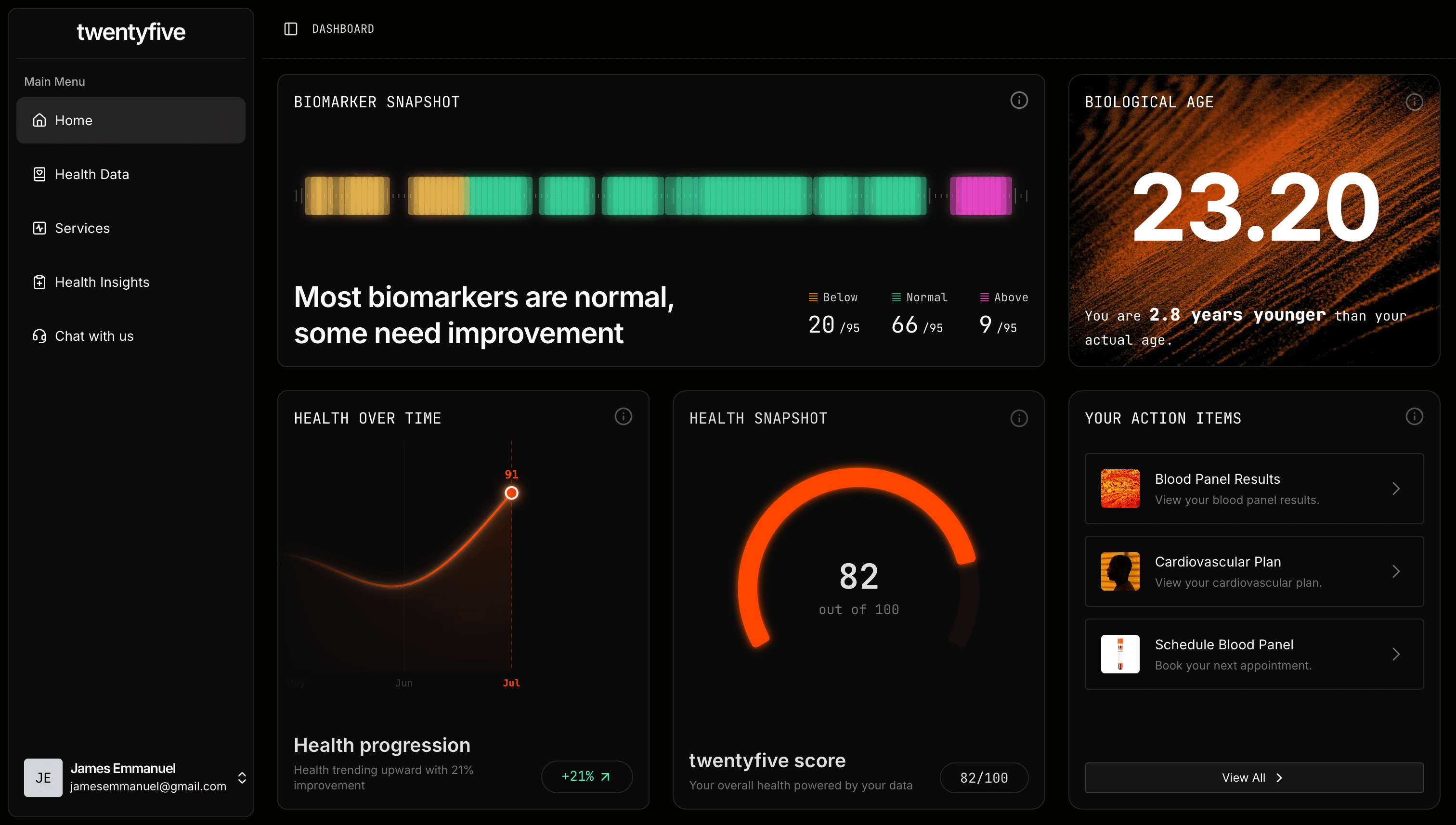Click the Biomarker Snapshot info icon
The image size is (1456, 825).
pyautogui.click(x=1018, y=100)
